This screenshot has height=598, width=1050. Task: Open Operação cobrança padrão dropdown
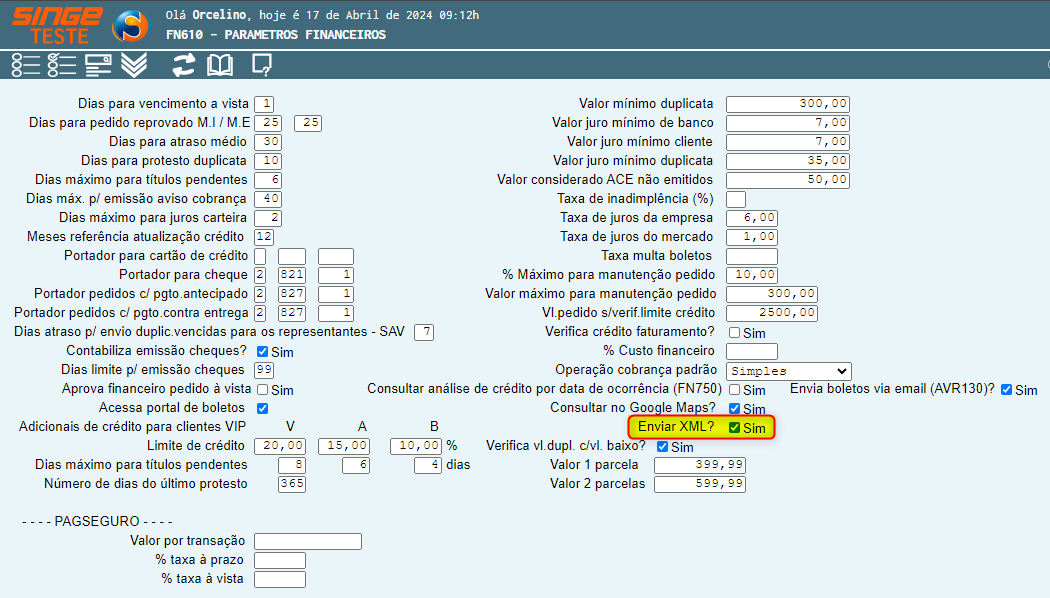coord(788,371)
